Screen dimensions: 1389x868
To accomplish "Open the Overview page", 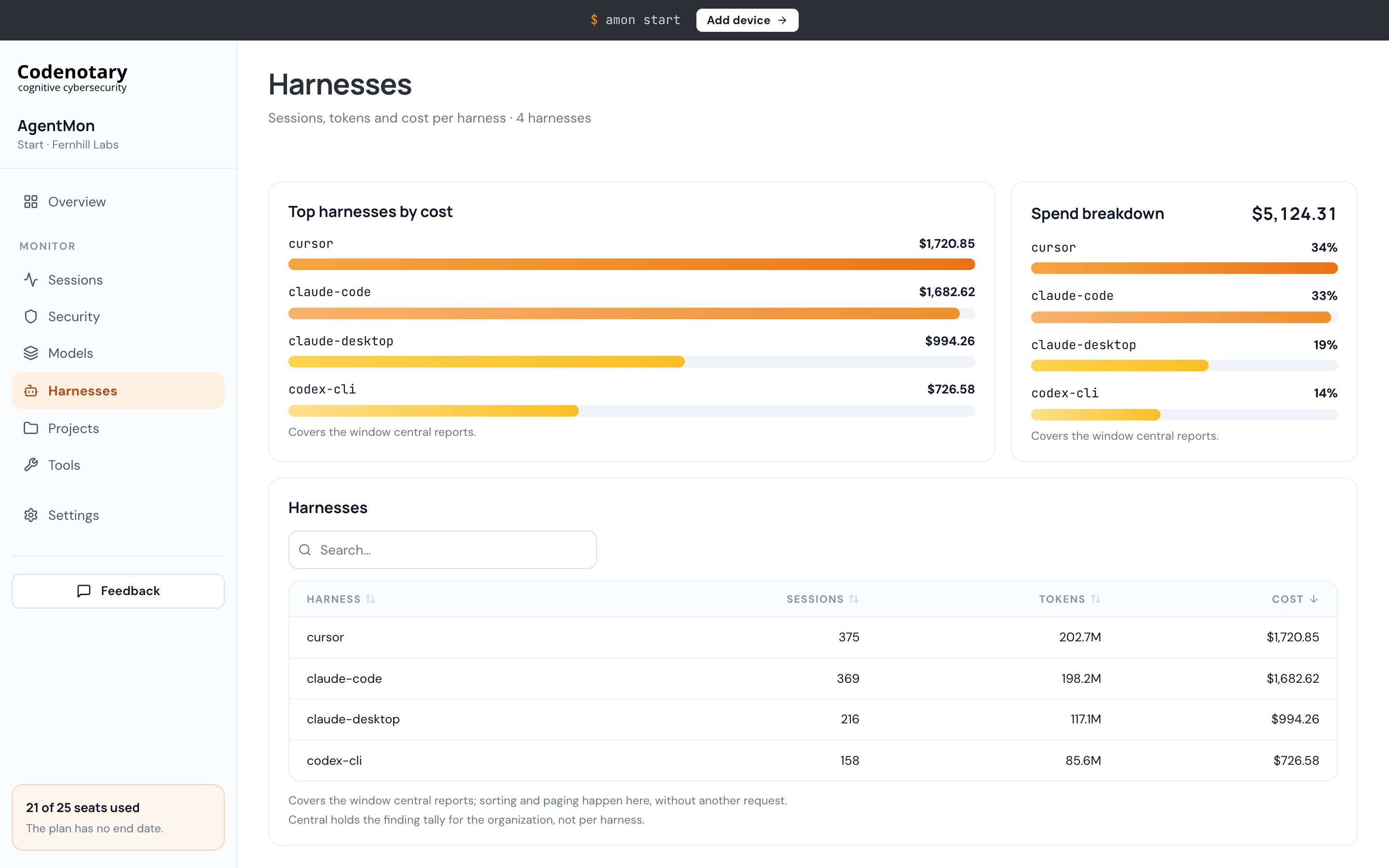I will (x=118, y=202).
